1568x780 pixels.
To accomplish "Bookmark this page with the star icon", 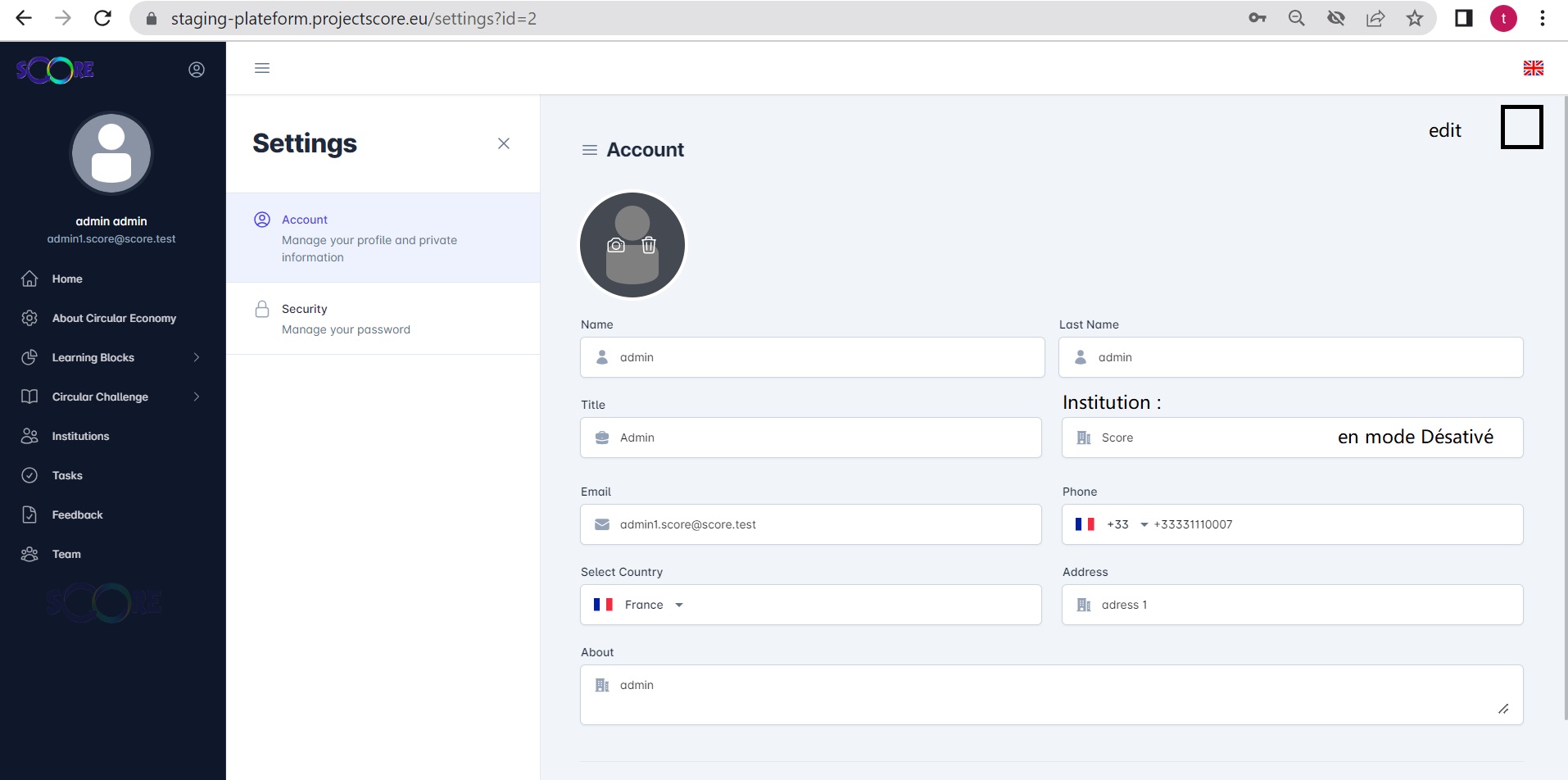I will (1414, 18).
